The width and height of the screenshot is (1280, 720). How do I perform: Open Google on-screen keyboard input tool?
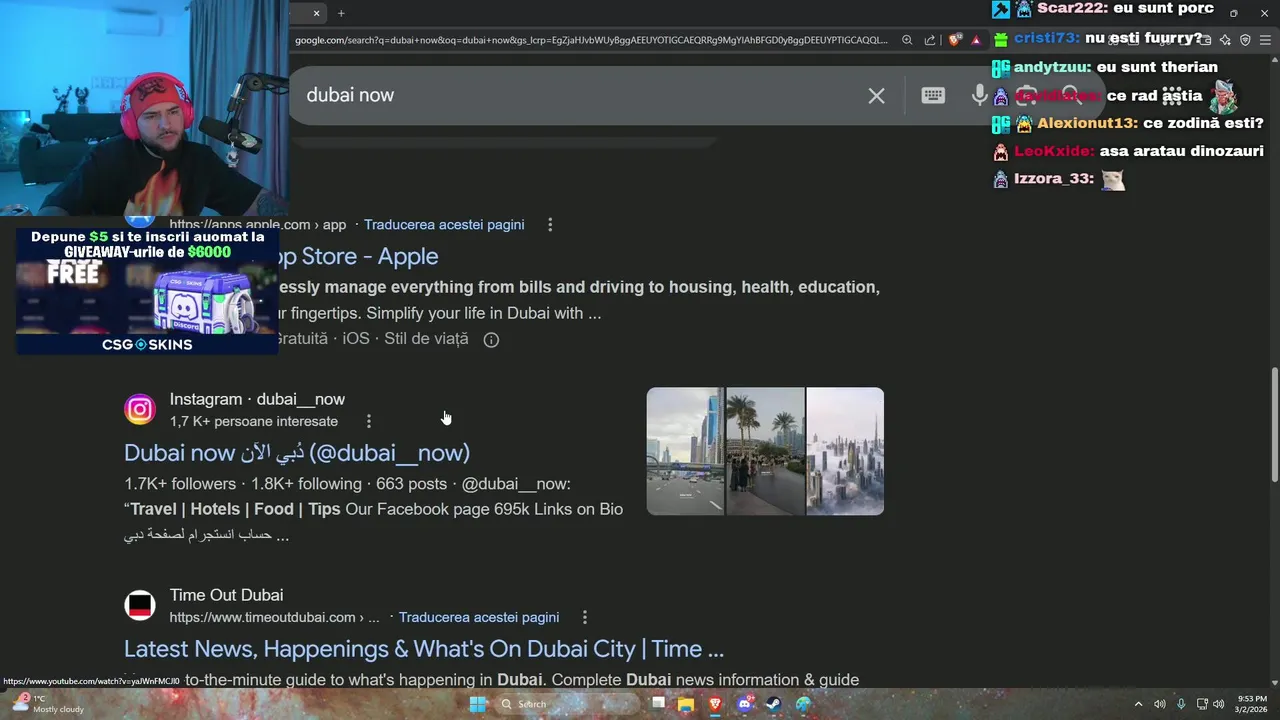(x=933, y=95)
